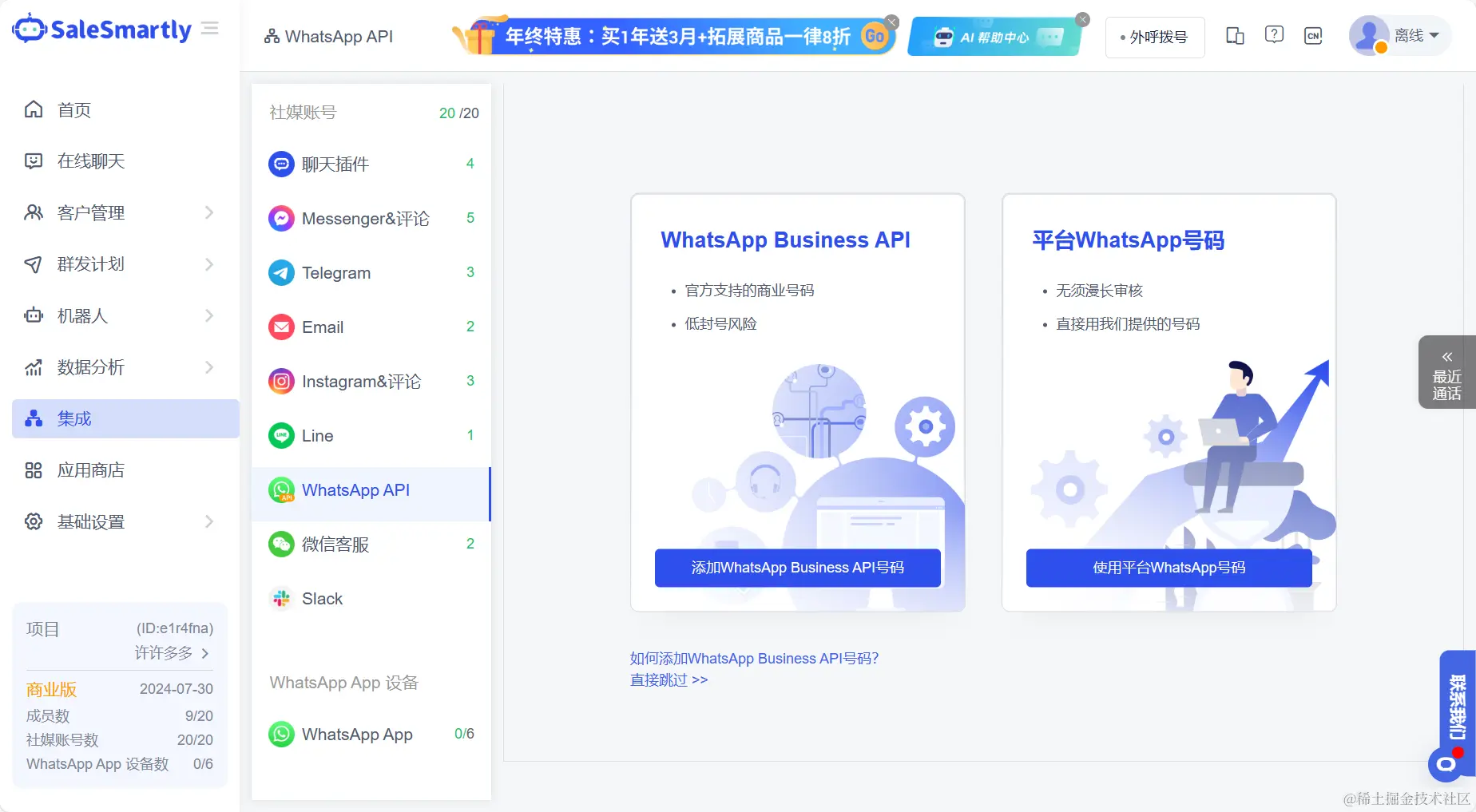Open the 首页 home icon
Screen dimensions: 1476x812
pyautogui.click(x=34, y=109)
